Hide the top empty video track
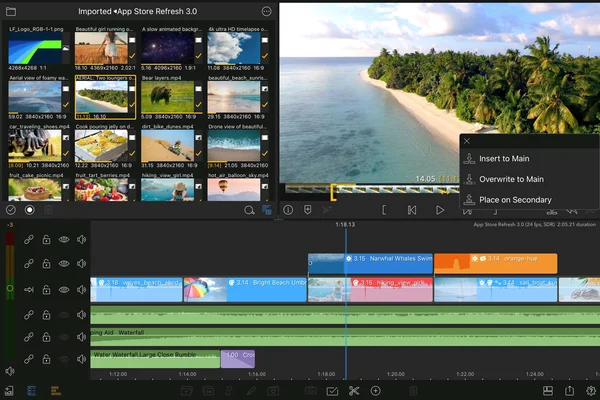Viewport: 600px width, 400px height. click(64, 240)
